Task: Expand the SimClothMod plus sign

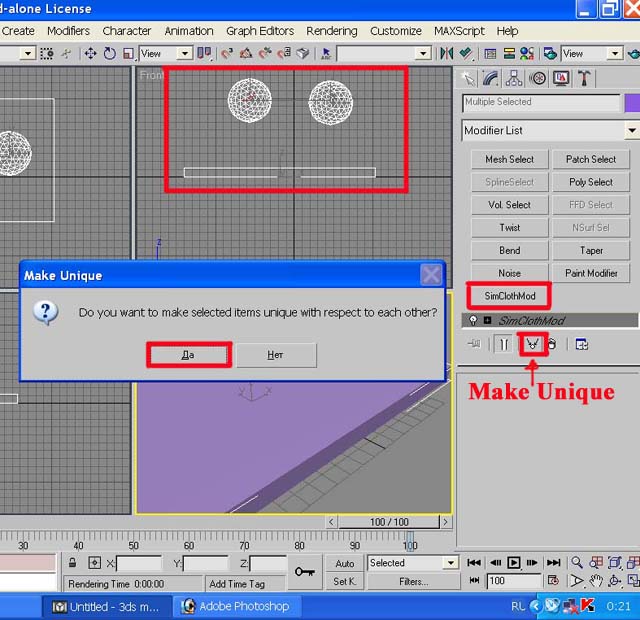Action: point(487,320)
